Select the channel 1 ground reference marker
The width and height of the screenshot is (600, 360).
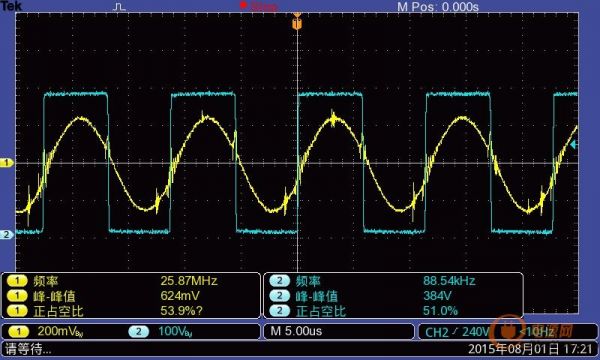coord(7,163)
